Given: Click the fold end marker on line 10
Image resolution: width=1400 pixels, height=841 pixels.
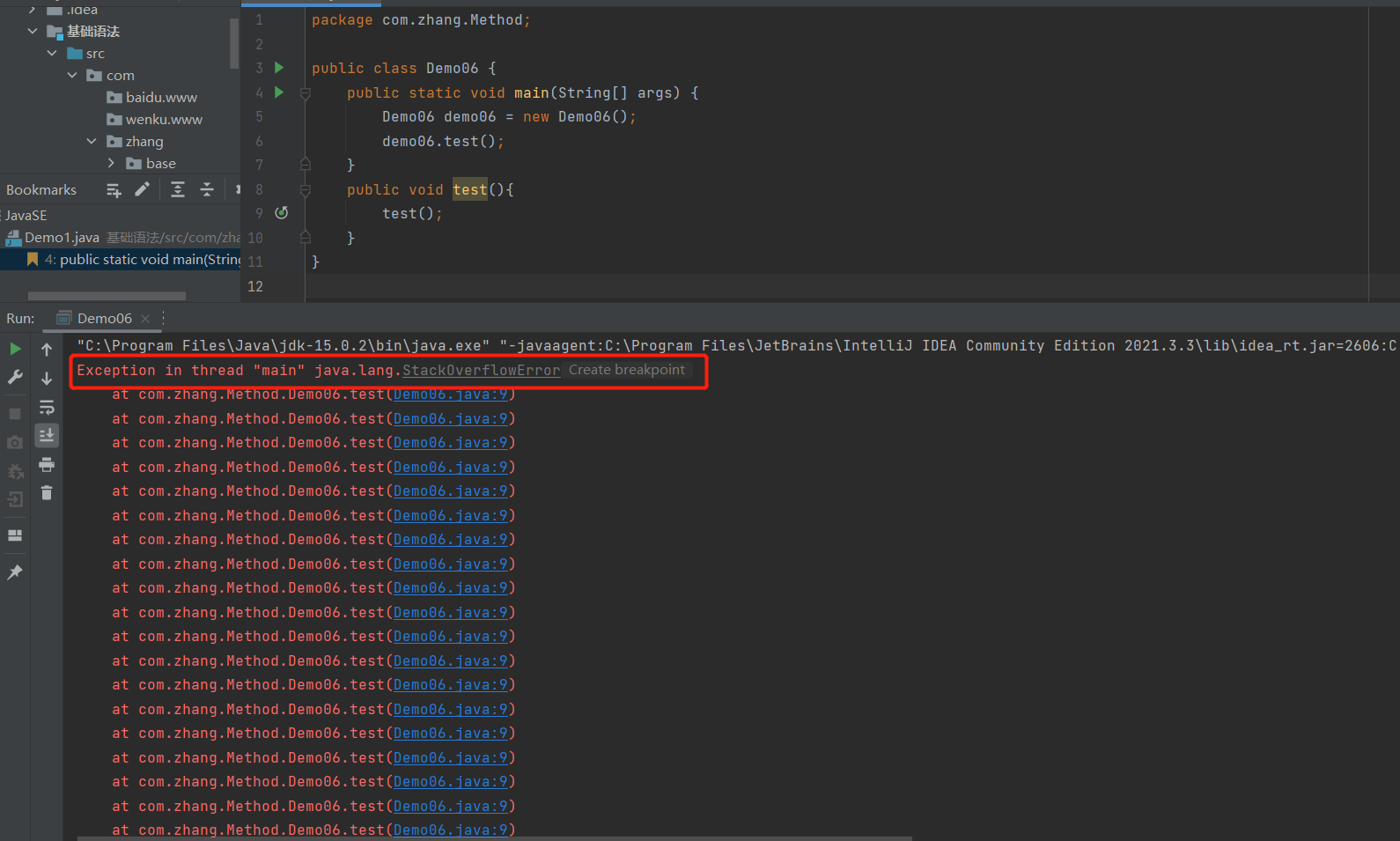Looking at the screenshot, I should (x=306, y=237).
